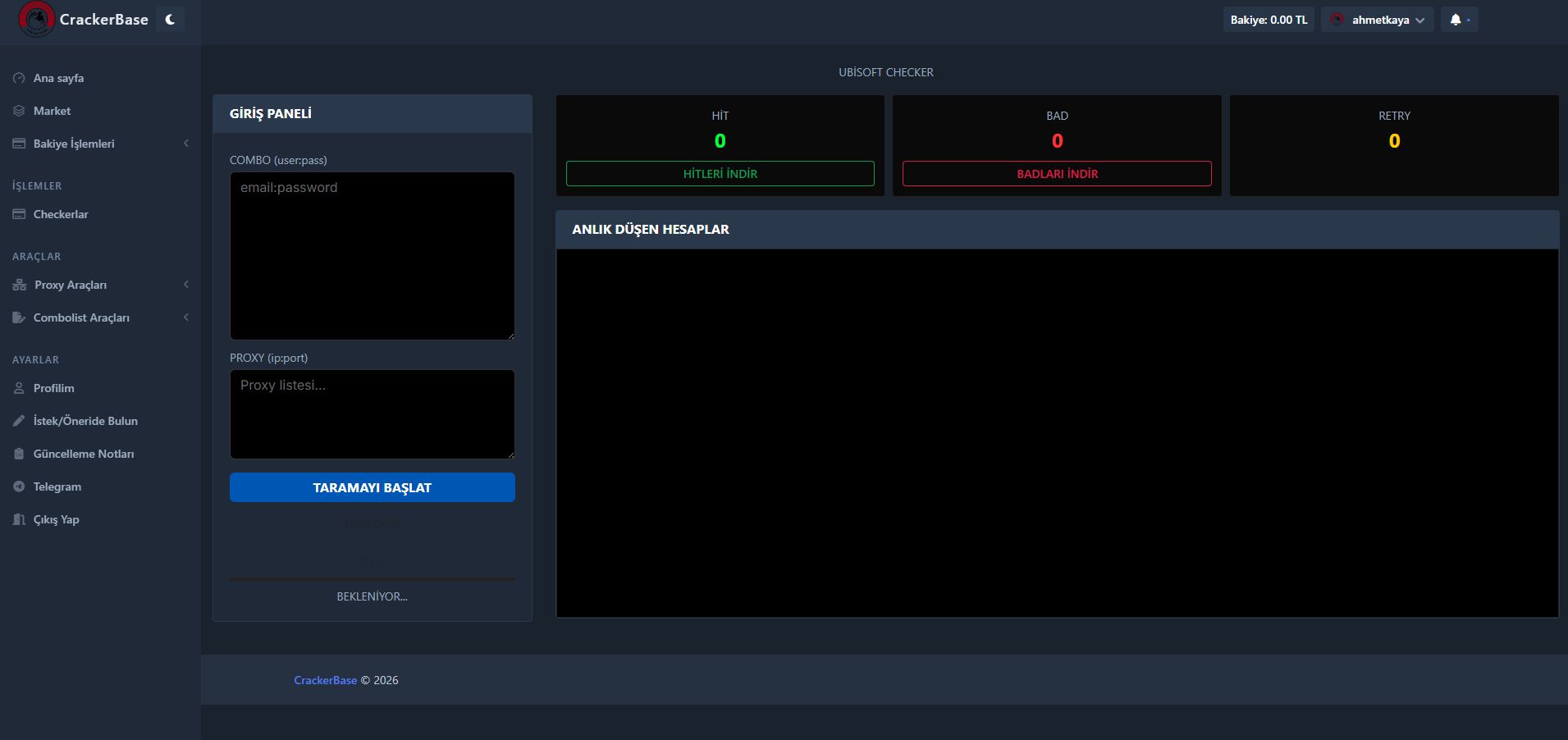Screen dimensions: 1568x740
Task: Toggle dark mode moon icon
Action: (x=170, y=20)
